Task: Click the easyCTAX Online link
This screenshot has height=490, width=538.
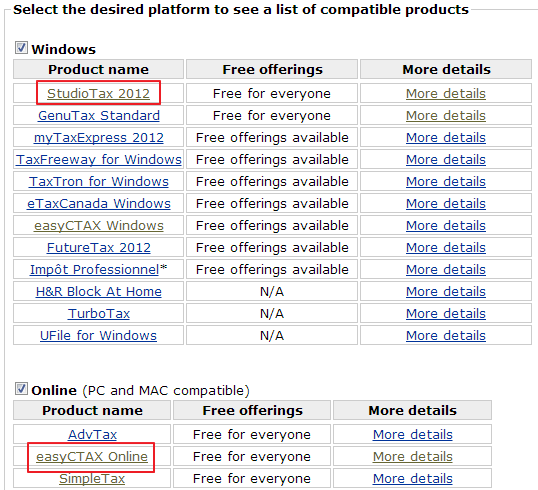Action: tap(92, 456)
